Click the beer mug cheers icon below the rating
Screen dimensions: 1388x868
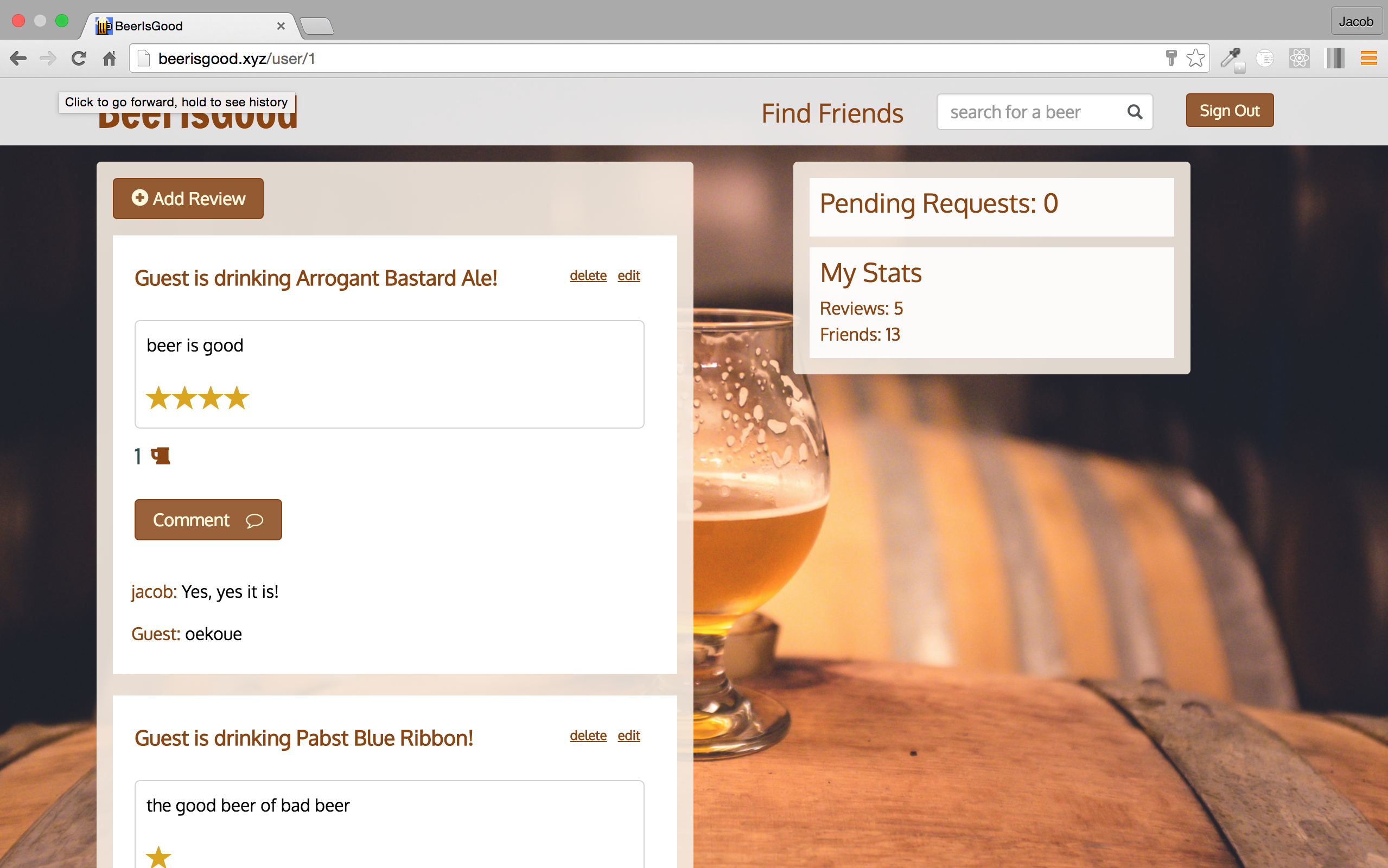[159, 455]
